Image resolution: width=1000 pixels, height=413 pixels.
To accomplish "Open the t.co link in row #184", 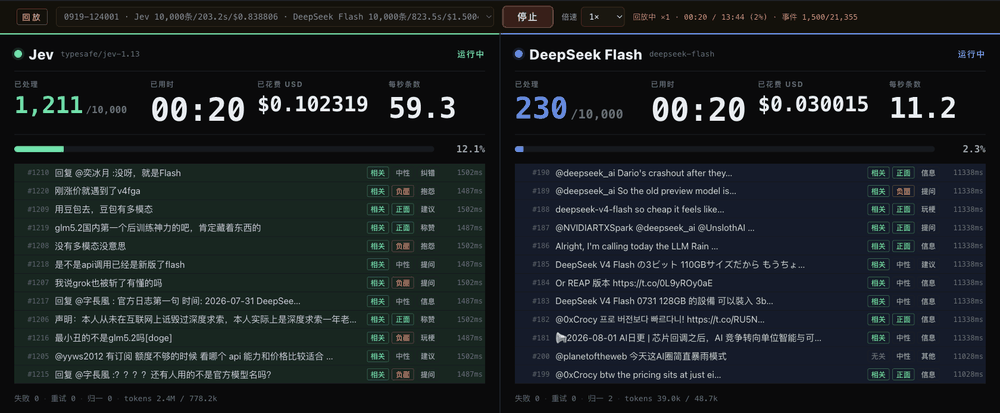I will tap(662, 283).
